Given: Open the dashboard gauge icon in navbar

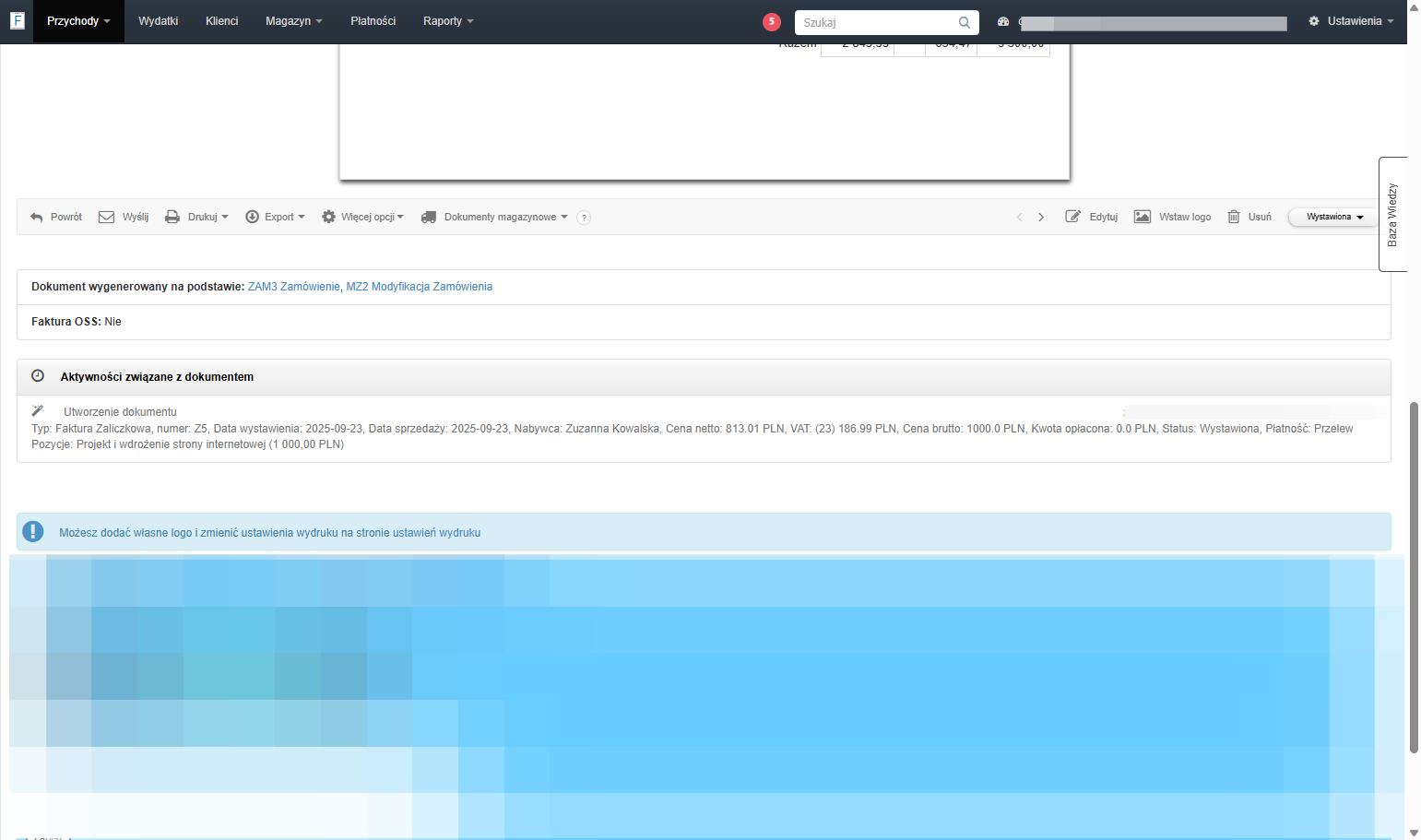Looking at the screenshot, I should pos(1003,21).
